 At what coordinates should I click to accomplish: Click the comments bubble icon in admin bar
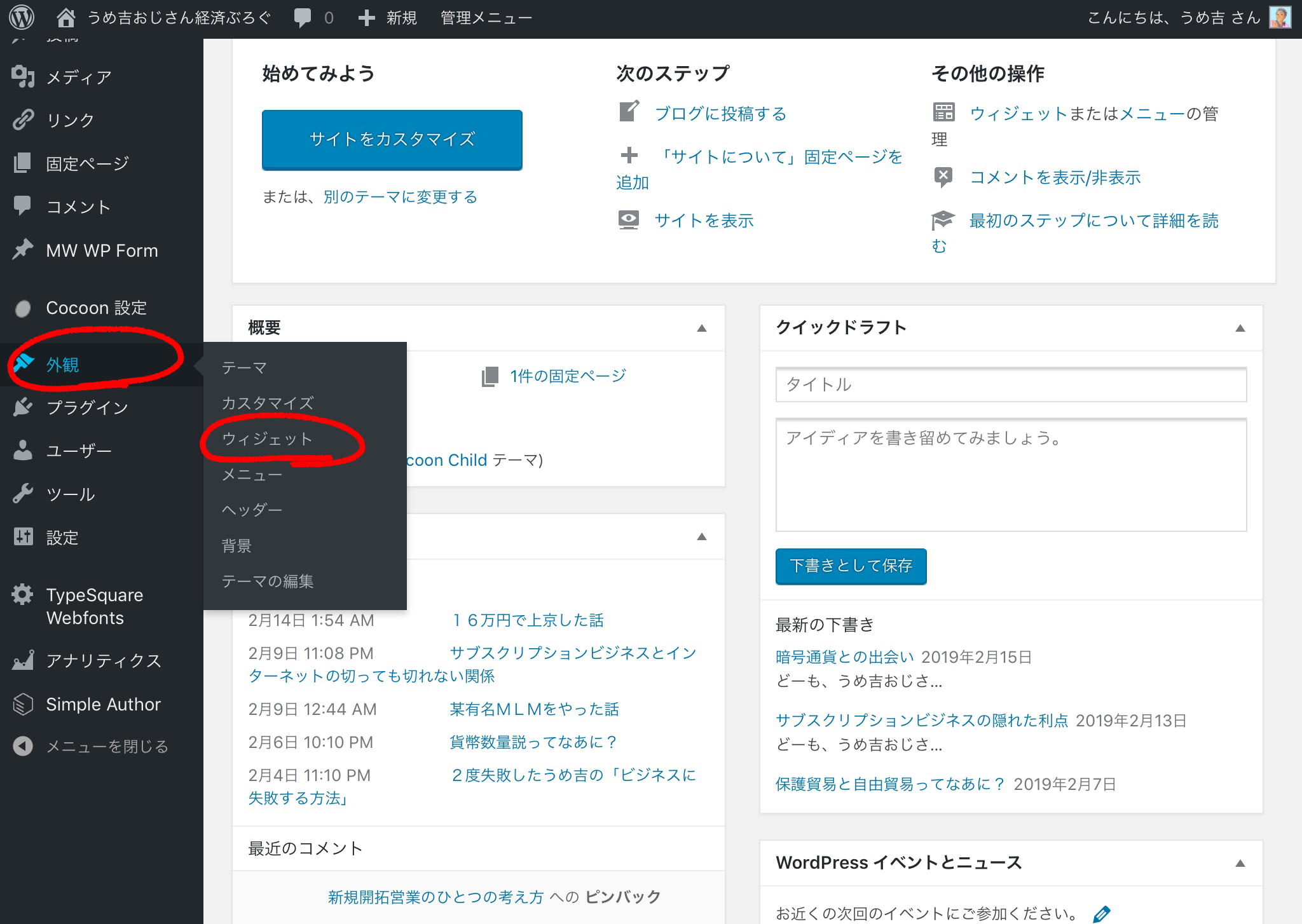click(x=303, y=18)
